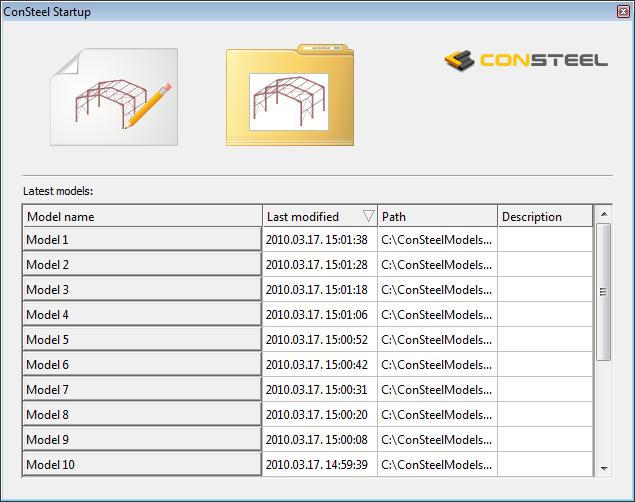Select the Model 7 row button

[x=142, y=389]
